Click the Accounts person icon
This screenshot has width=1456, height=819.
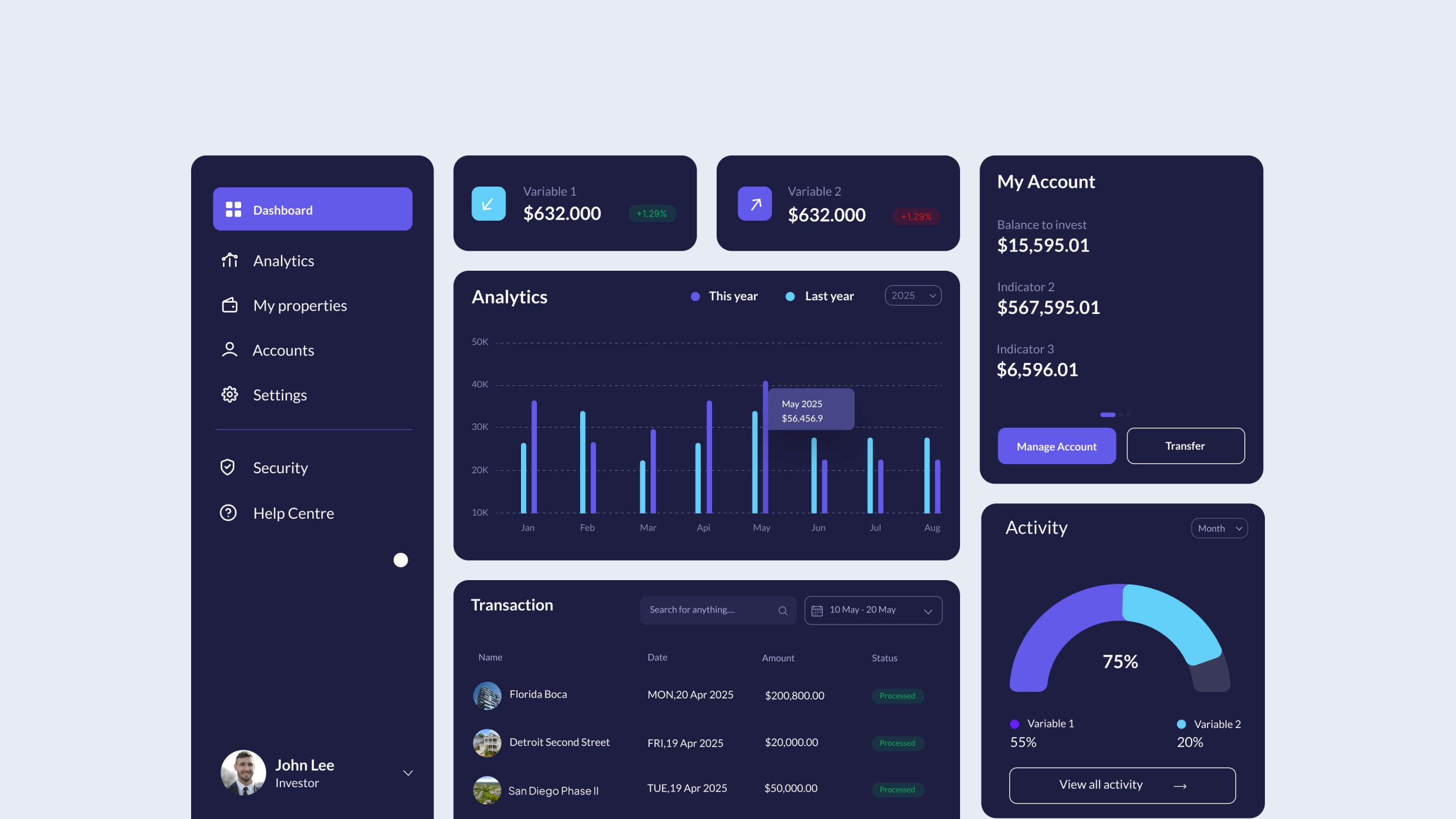[229, 350]
